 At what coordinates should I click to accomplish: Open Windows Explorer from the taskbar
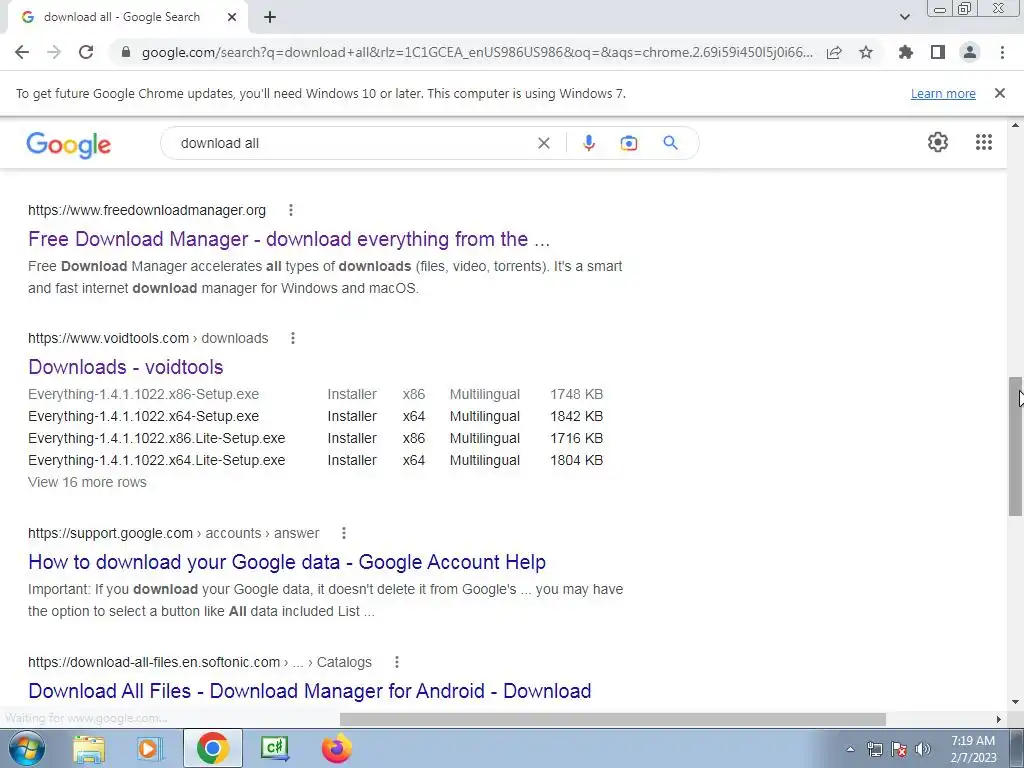point(89,748)
